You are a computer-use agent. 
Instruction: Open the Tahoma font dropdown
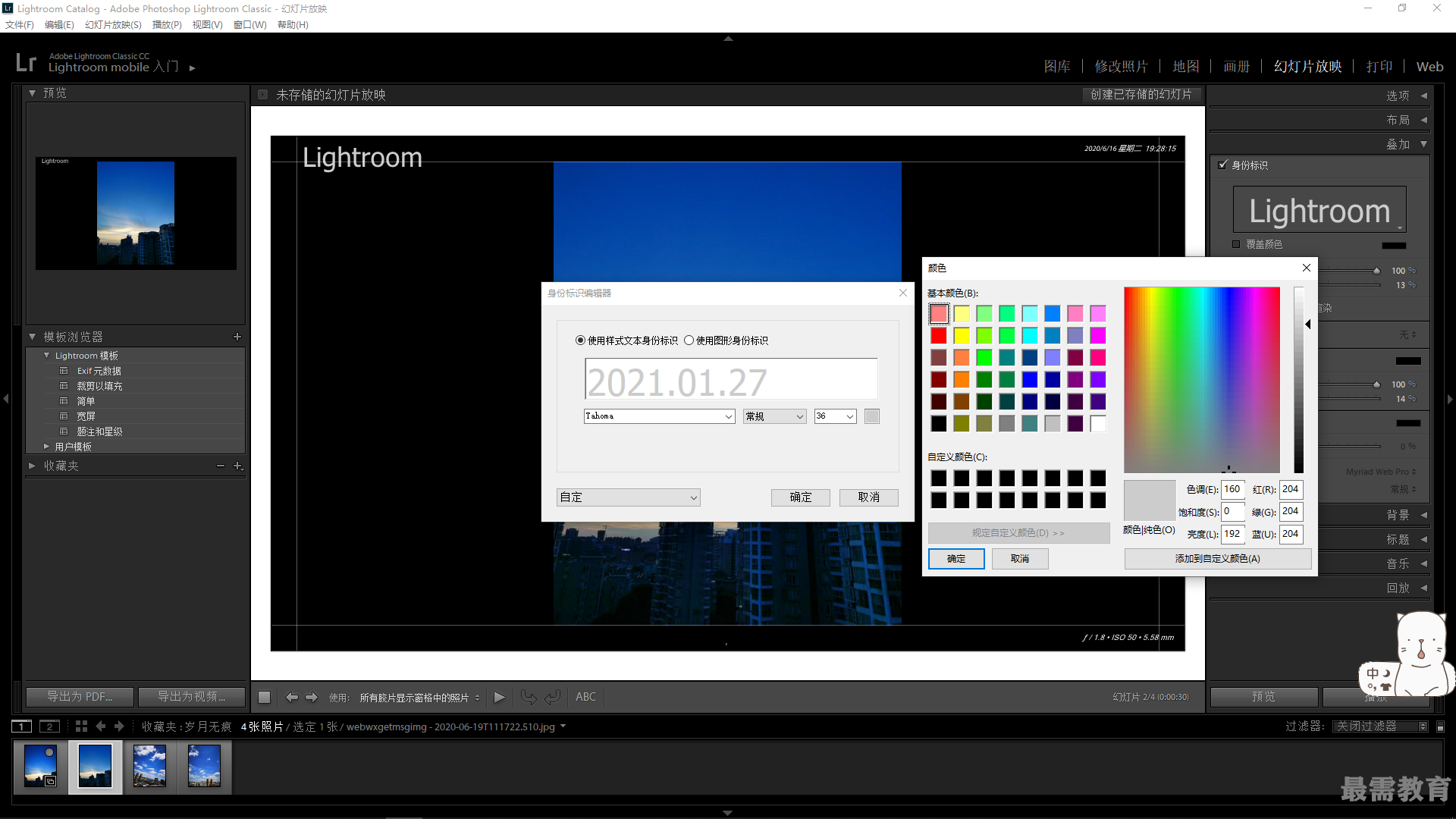pyautogui.click(x=659, y=416)
